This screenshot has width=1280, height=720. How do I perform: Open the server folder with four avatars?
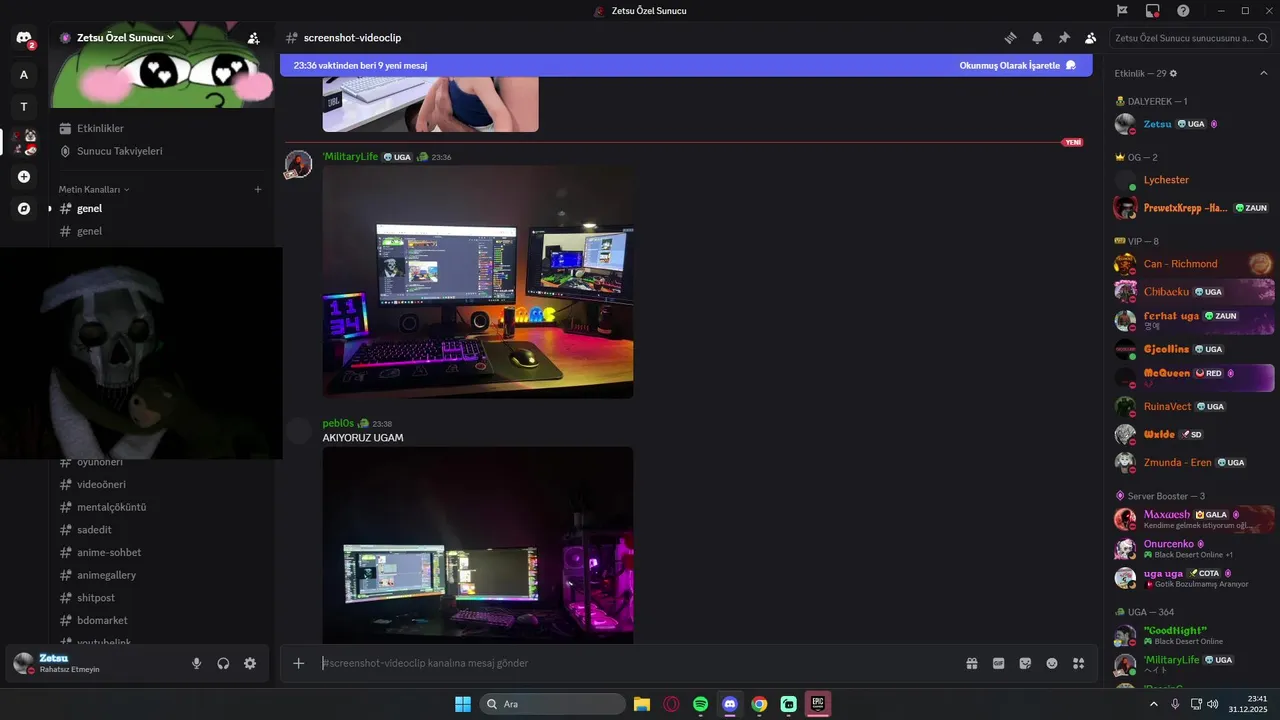(x=24, y=142)
